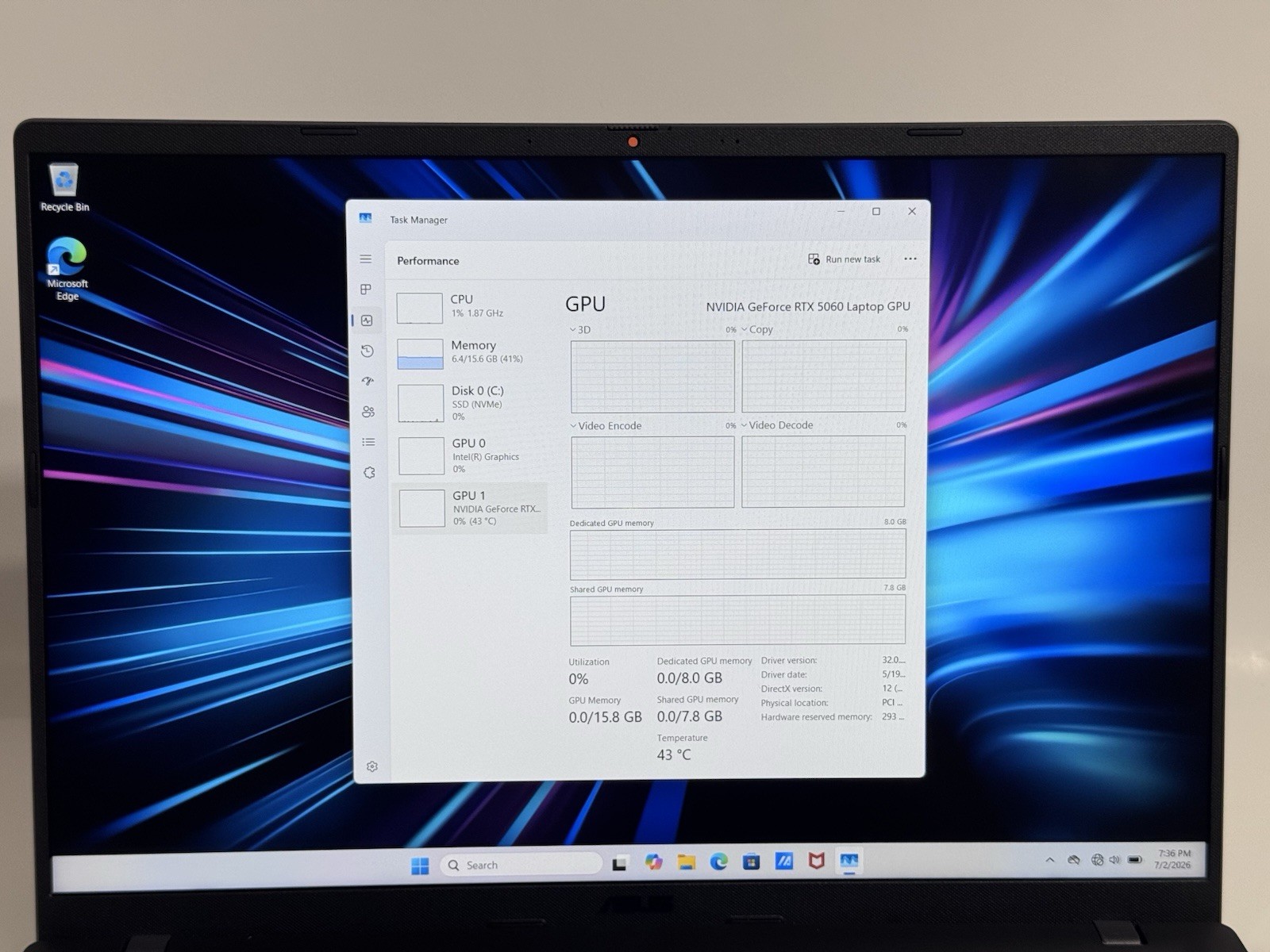Open the Services page icon in sidebar
1270x952 pixels.
[369, 473]
